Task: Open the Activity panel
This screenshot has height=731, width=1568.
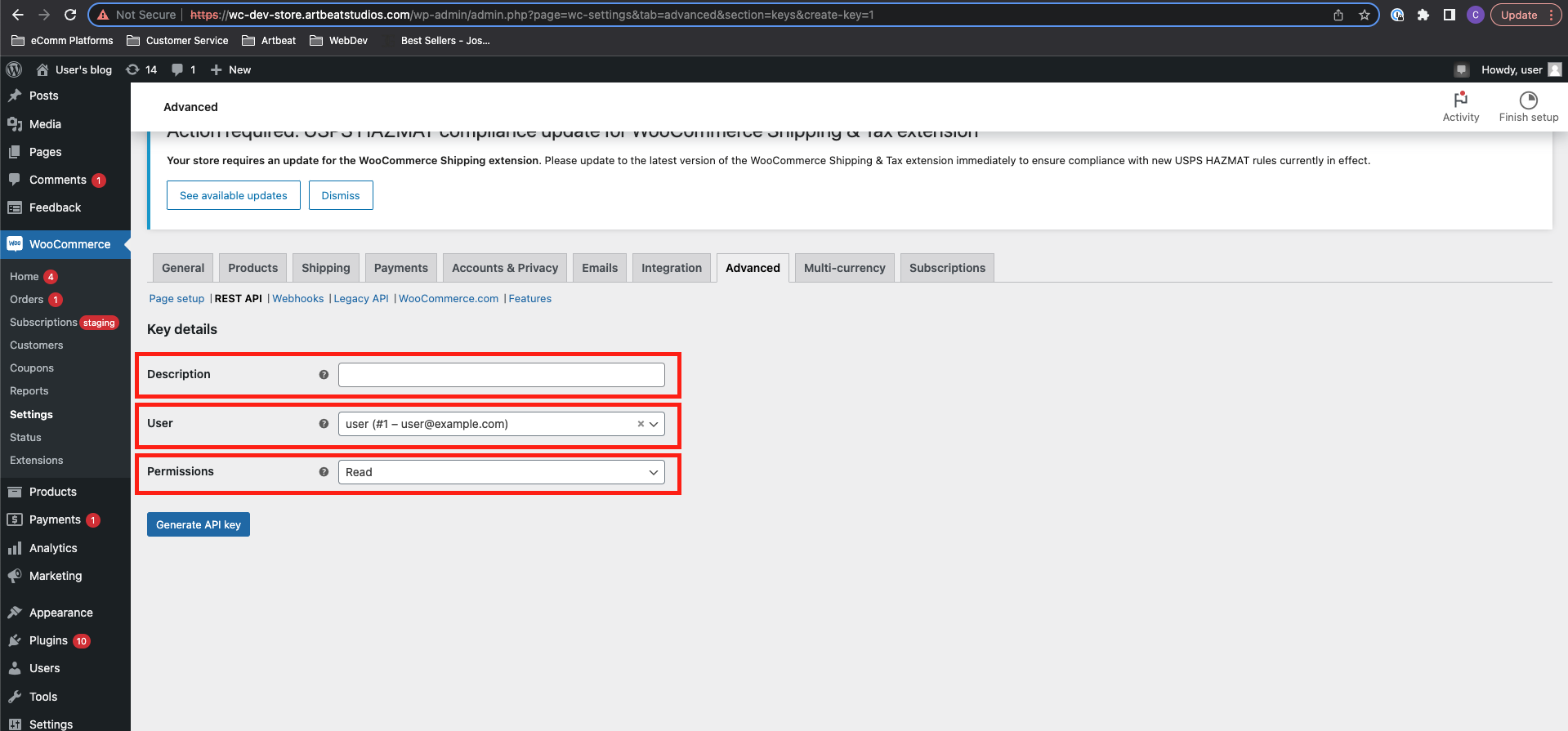Action: coord(1461,107)
